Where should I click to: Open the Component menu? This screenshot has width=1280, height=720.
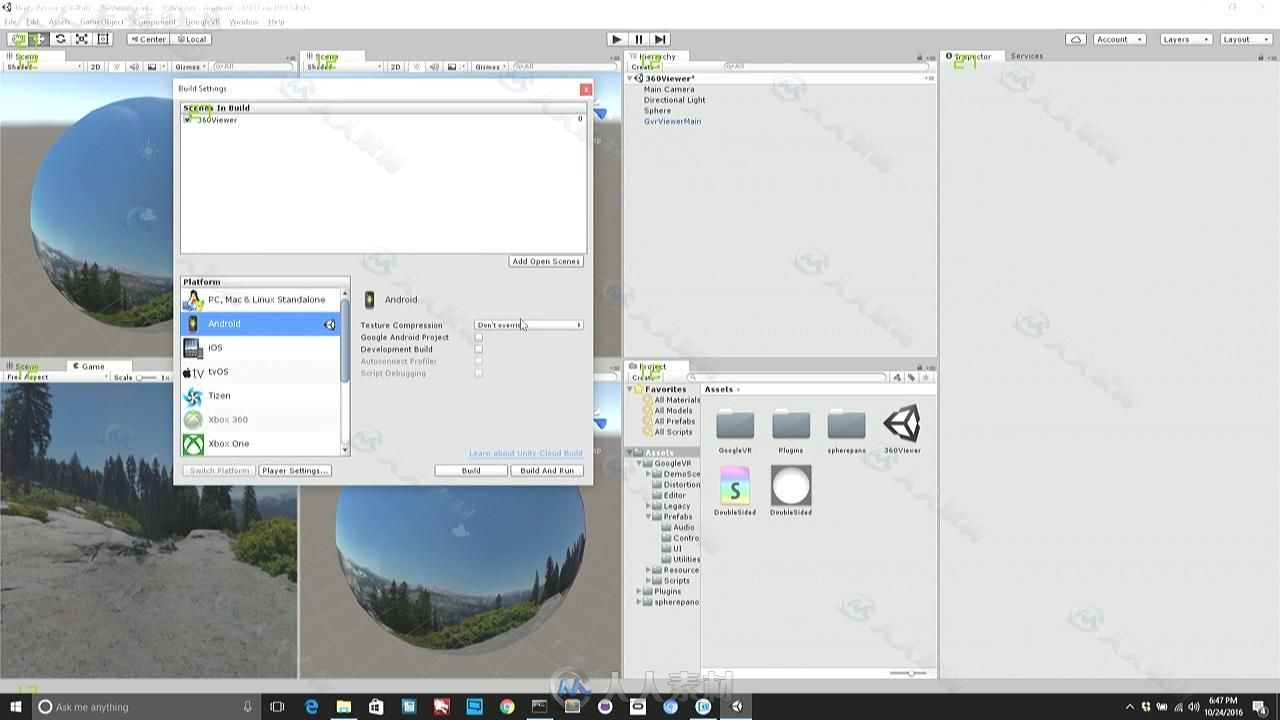pos(154,21)
